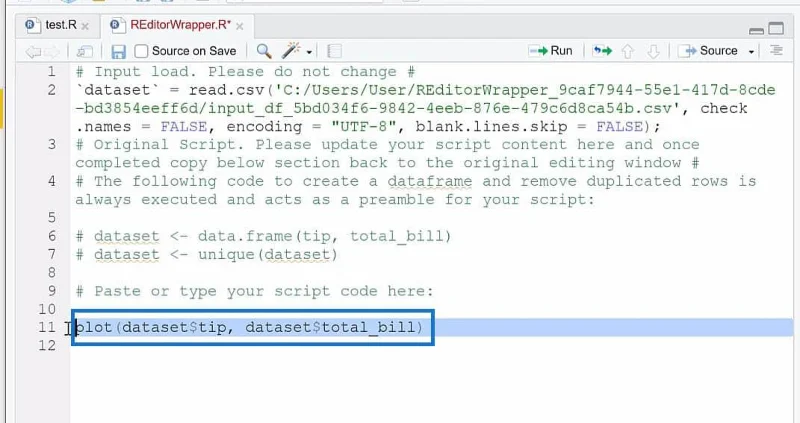
Task: Go to previous section with up arrow
Action: (628, 51)
